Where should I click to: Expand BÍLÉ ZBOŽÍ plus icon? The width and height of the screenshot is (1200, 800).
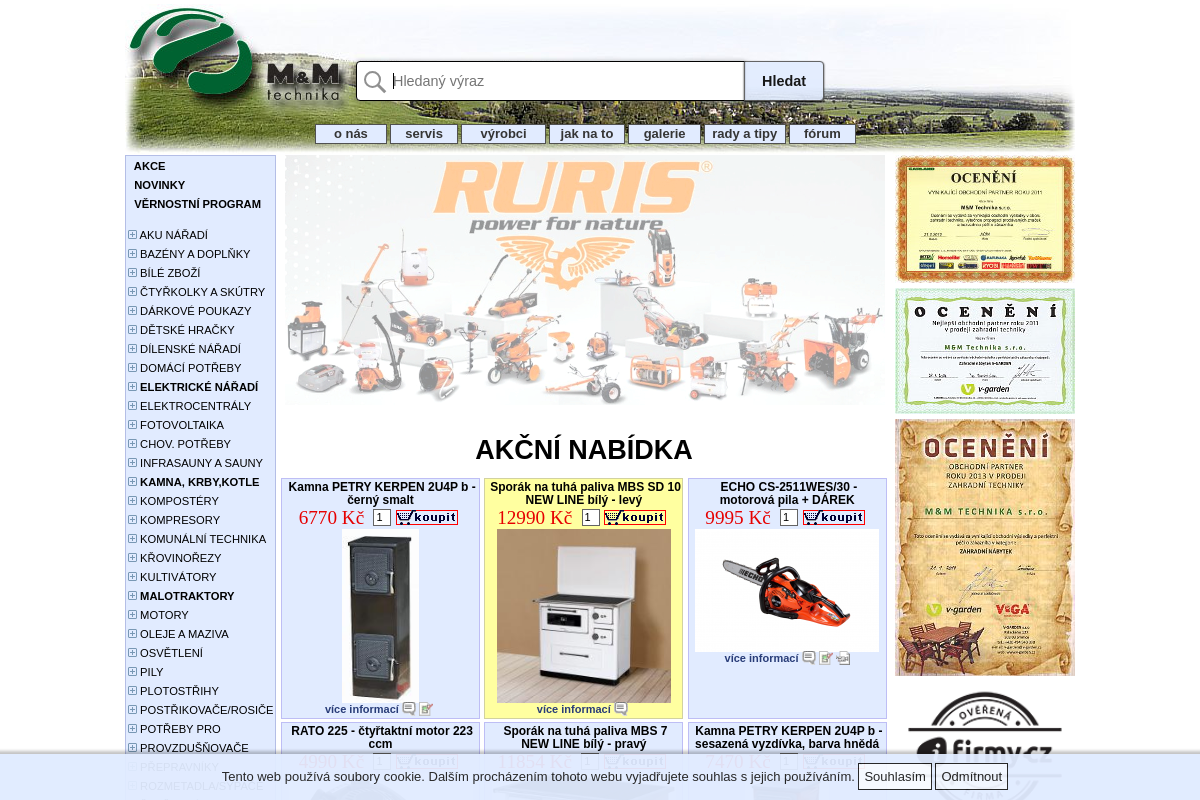click(132, 273)
